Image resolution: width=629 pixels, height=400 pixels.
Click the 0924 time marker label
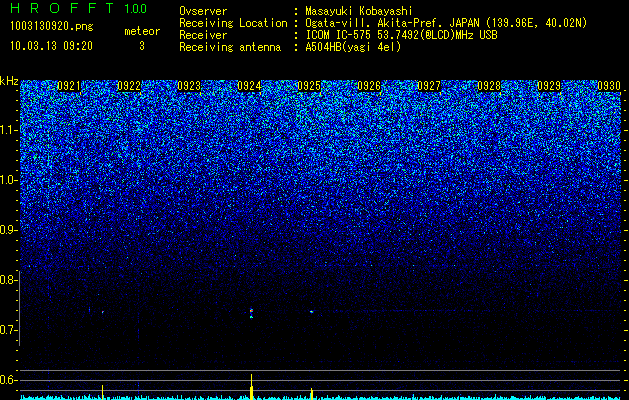point(249,86)
